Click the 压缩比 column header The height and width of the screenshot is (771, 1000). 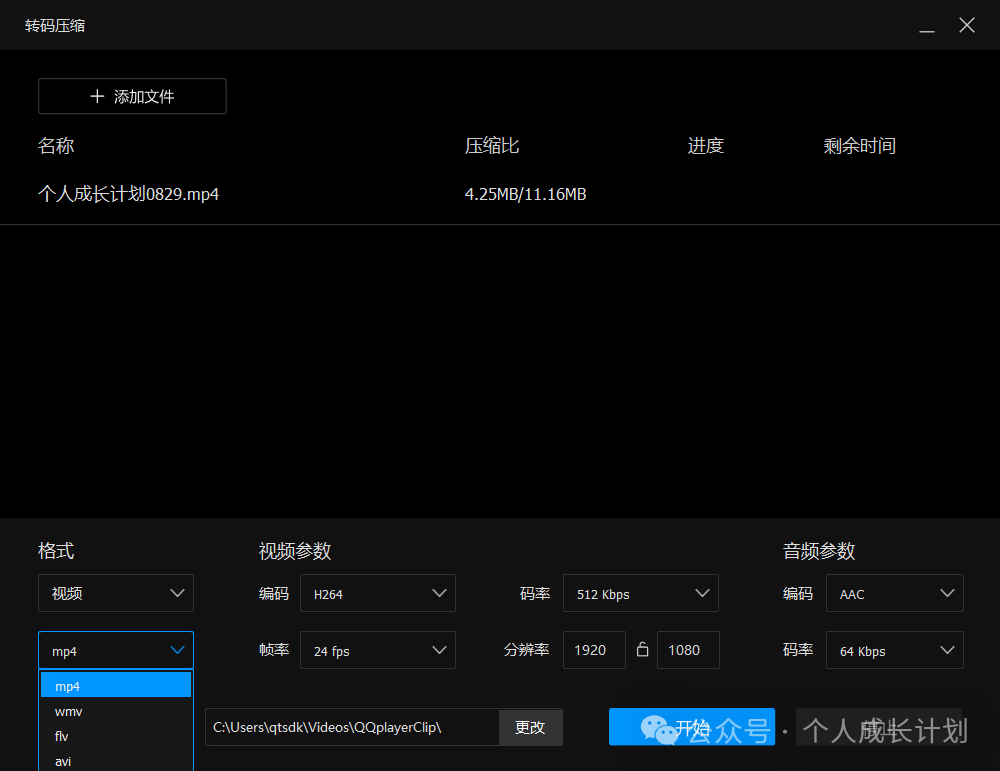click(x=492, y=145)
